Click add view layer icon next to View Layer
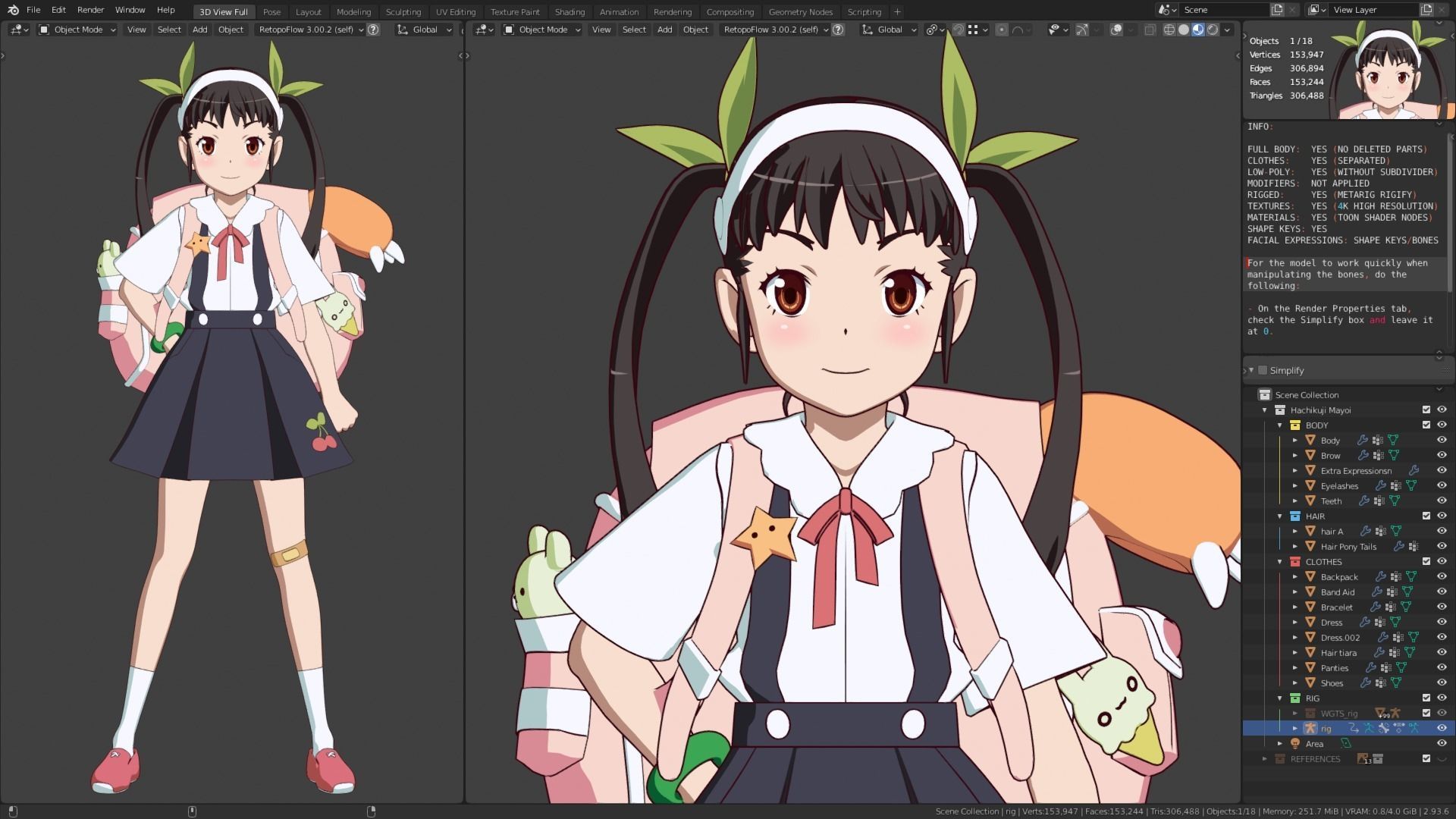The height and width of the screenshot is (819, 1456). (1426, 10)
